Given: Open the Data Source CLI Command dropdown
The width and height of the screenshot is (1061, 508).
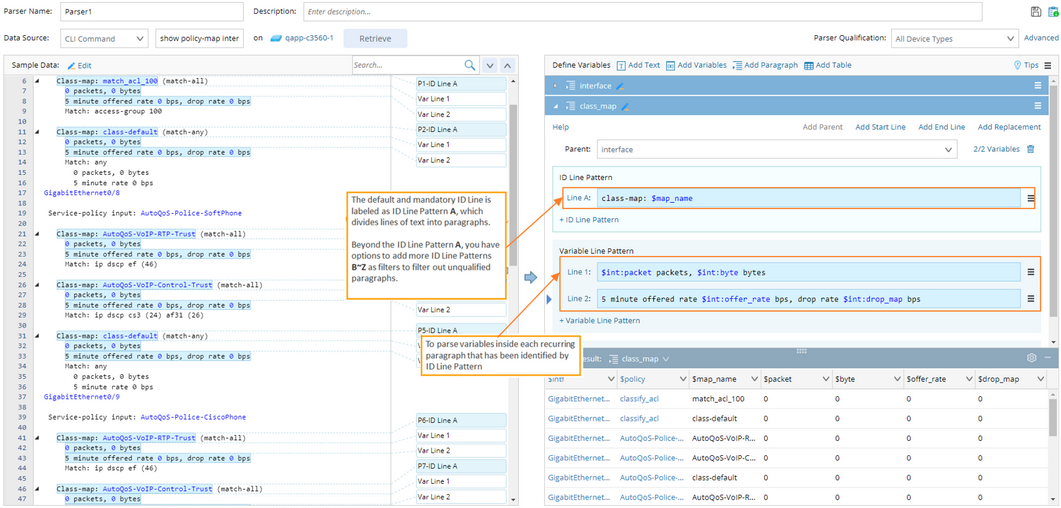Looking at the screenshot, I should [103, 38].
